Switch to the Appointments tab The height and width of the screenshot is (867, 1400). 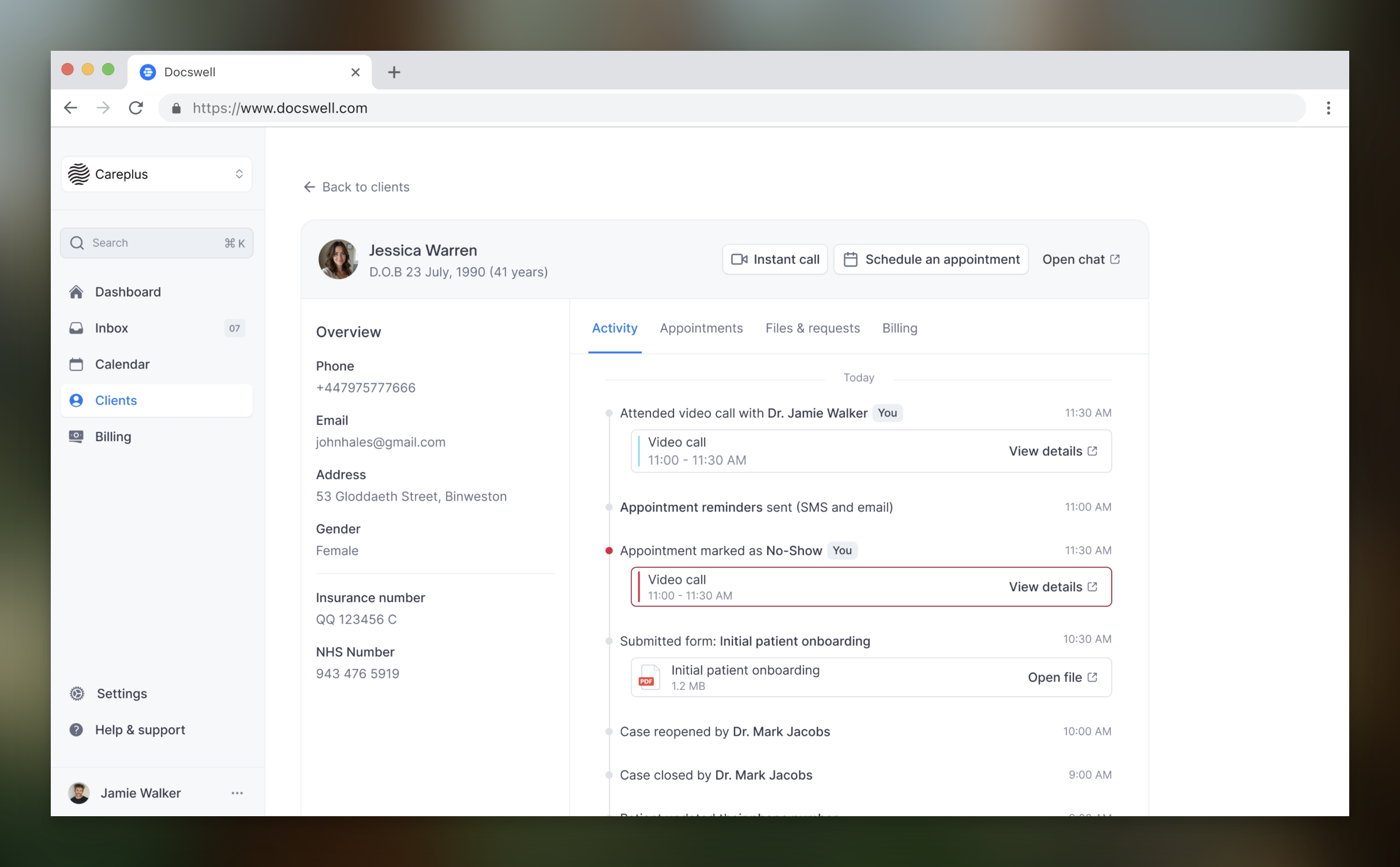(x=701, y=328)
